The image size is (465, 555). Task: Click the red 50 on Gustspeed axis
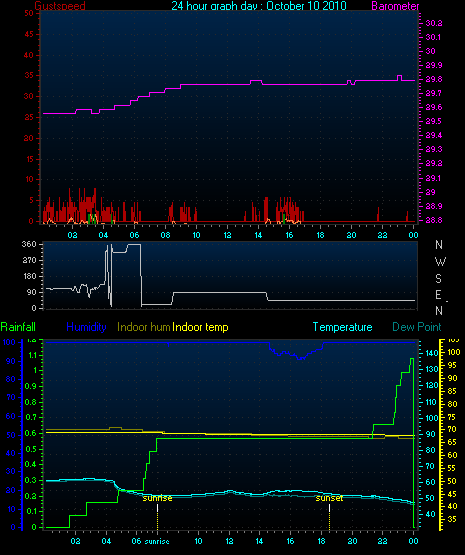coord(29,13)
